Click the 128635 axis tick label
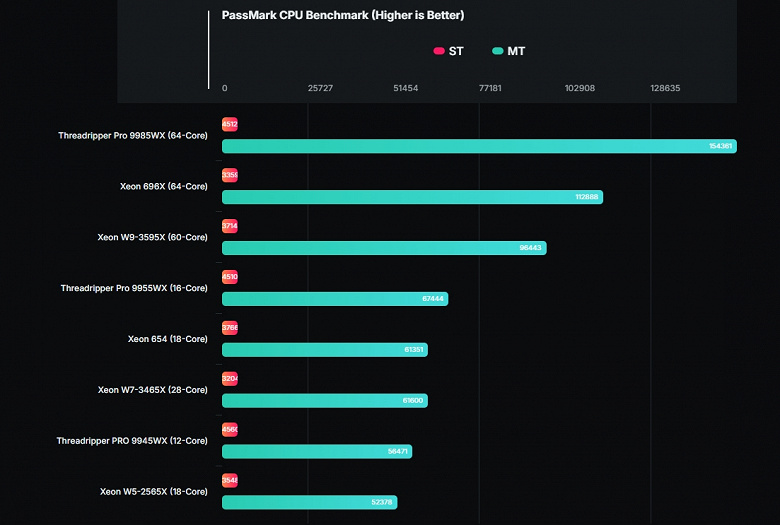Viewport: 780px width, 525px height. pos(665,88)
